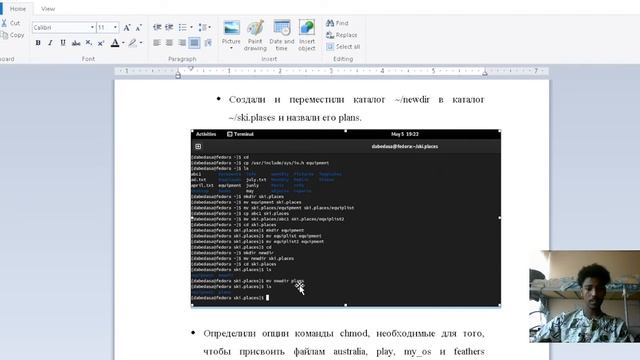The height and width of the screenshot is (360, 640).
Task: Insert Date and time
Action: point(282,35)
